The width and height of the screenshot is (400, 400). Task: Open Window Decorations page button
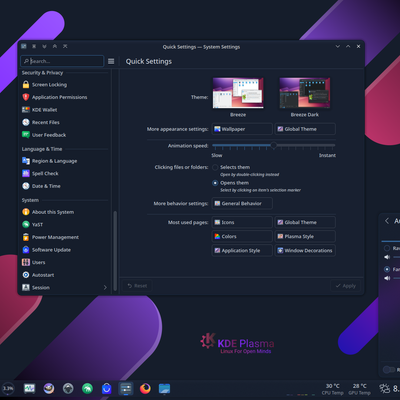pyautogui.click(x=305, y=250)
